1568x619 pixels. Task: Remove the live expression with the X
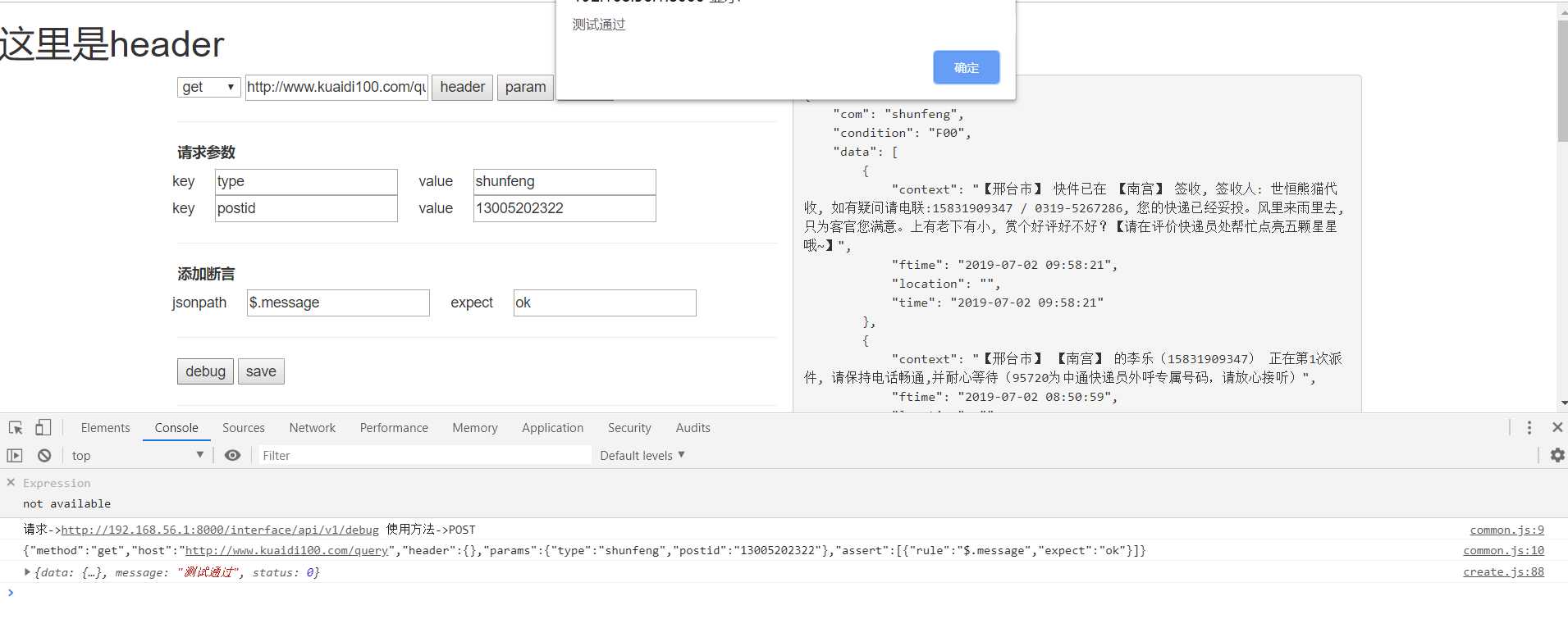pyautogui.click(x=11, y=483)
